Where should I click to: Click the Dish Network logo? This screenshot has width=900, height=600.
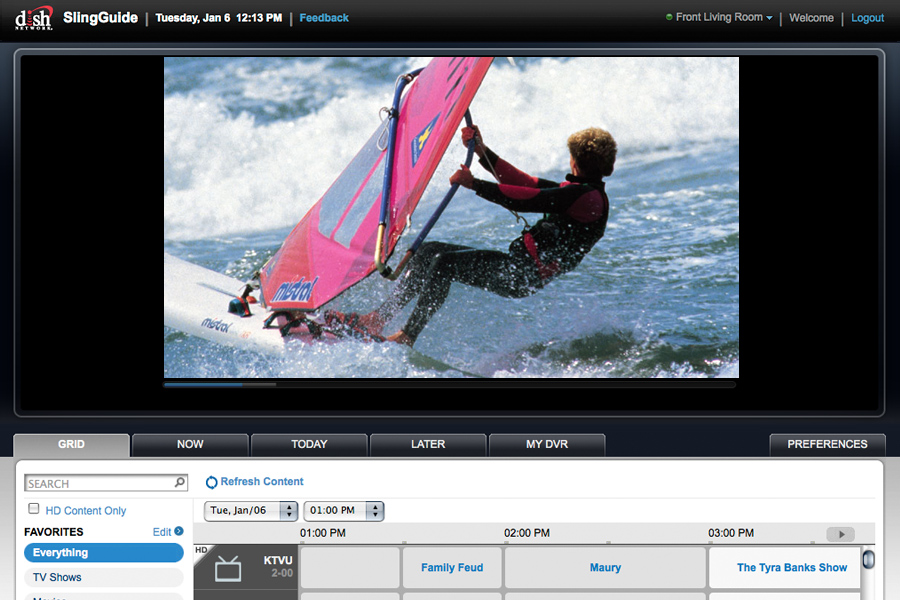click(x=33, y=18)
